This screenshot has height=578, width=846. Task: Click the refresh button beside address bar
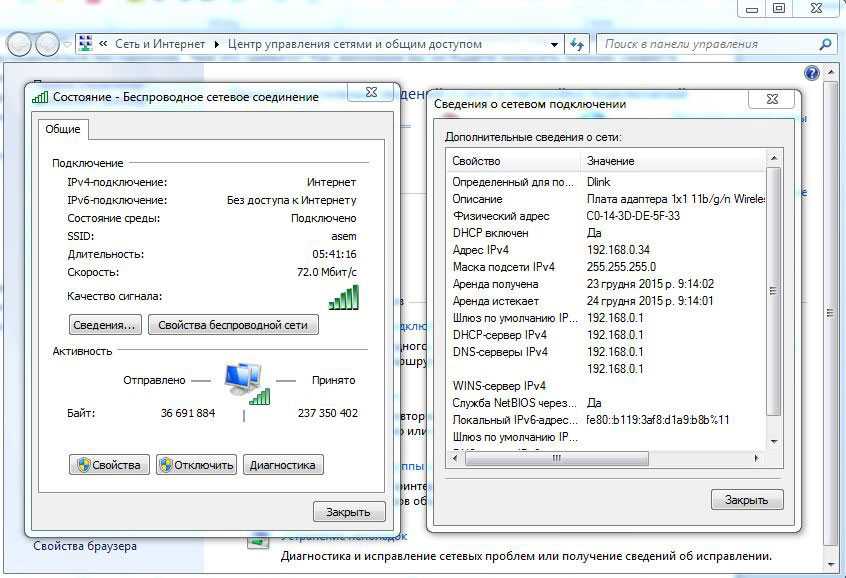(x=577, y=44)
